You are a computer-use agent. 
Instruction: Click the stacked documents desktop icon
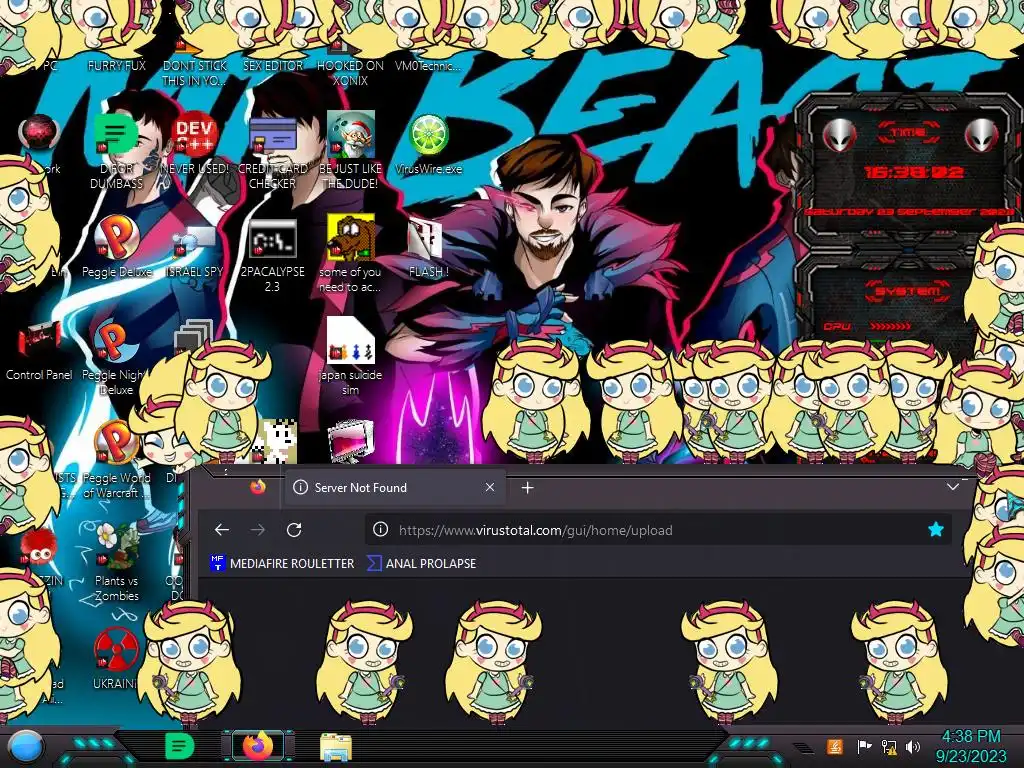click(x=193, y=336)
